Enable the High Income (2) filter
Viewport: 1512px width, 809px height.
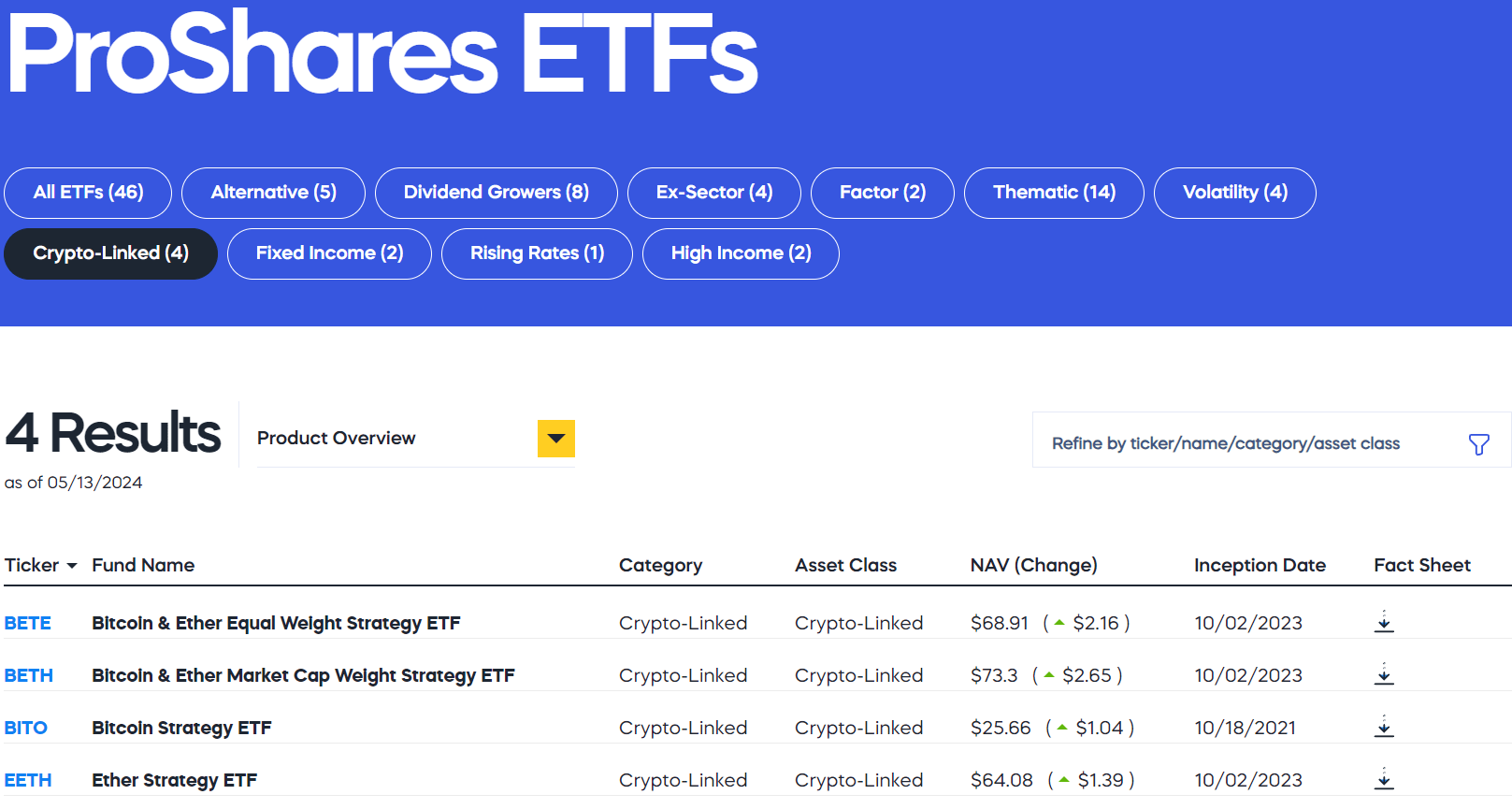pos(741,253)
